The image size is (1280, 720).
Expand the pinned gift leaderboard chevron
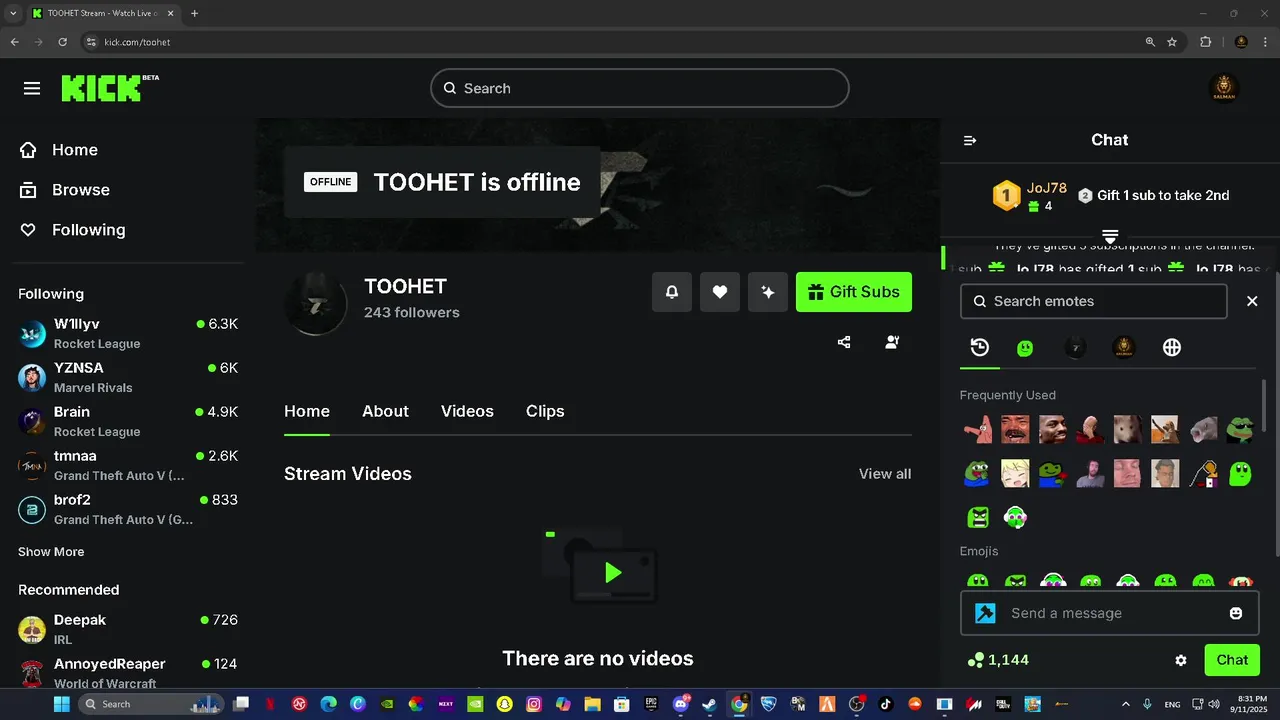[x=1110, y=236]
